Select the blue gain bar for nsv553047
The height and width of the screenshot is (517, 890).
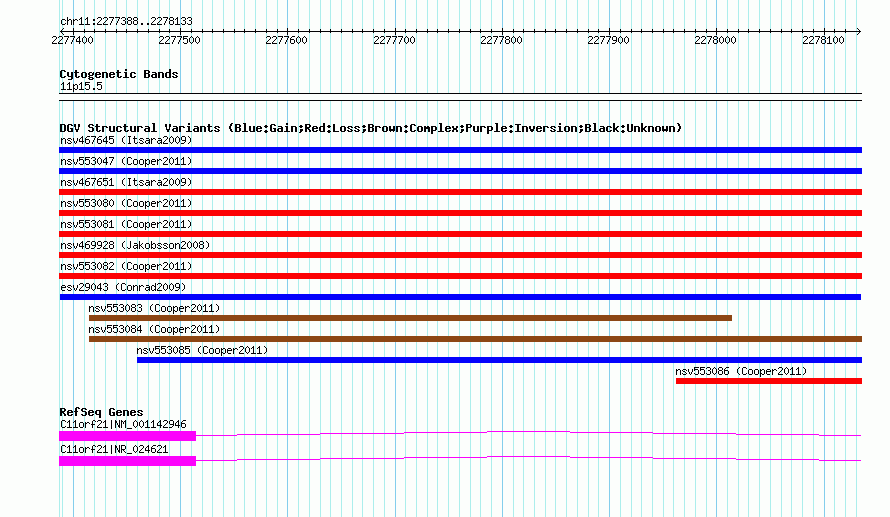(460, 171)
